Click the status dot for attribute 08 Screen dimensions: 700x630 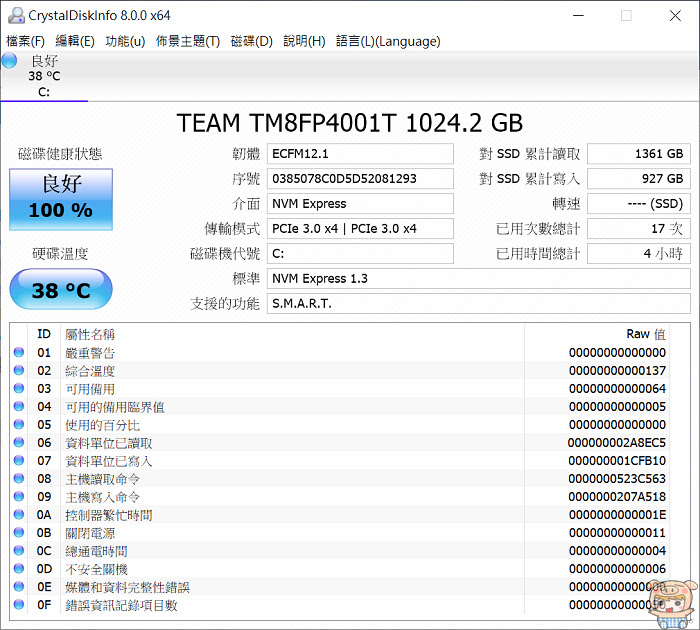pyautogui.click(x=19, y=478)
